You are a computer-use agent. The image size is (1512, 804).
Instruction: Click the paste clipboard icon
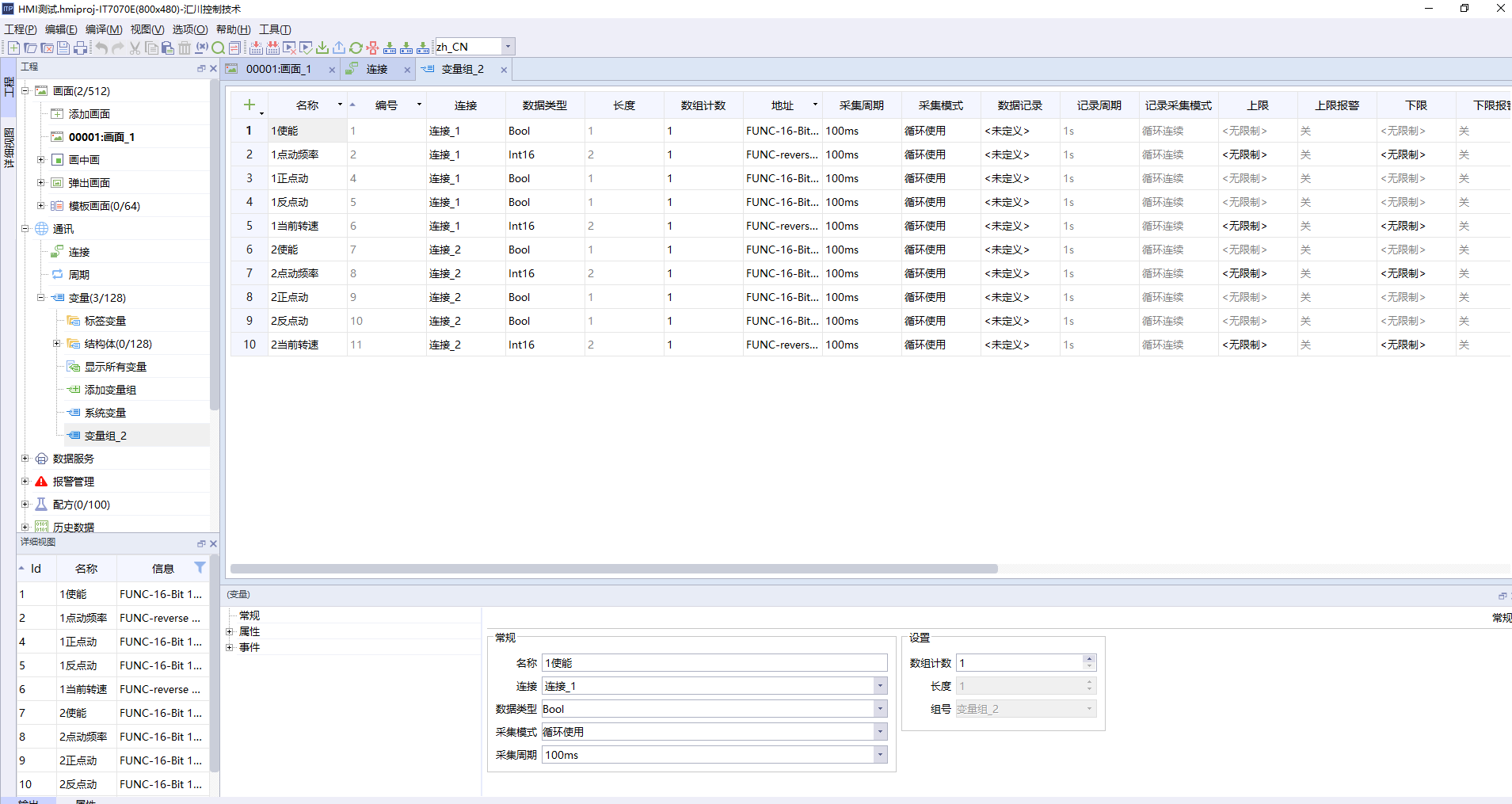click(167, 48)
